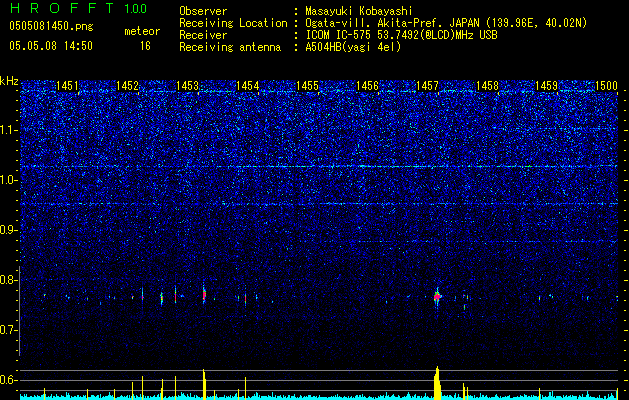Screen dimensions: 629x400
Task: Click the bright red meteor echo at 1457
Action: click(x=437, y=296)
